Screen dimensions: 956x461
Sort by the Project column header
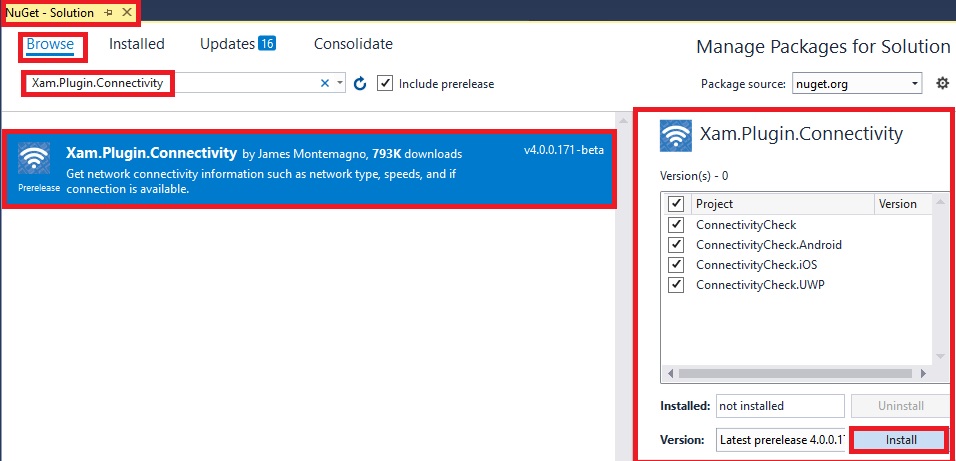[x=783, y=204]
